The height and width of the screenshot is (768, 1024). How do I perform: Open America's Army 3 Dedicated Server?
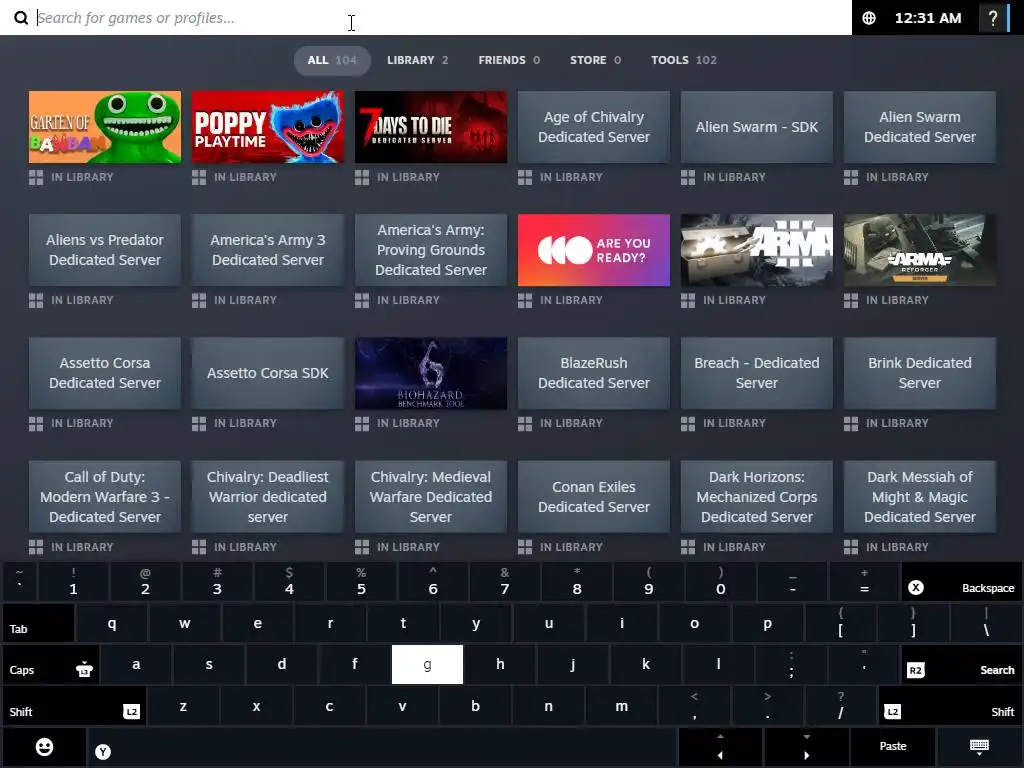pos(268,250)
